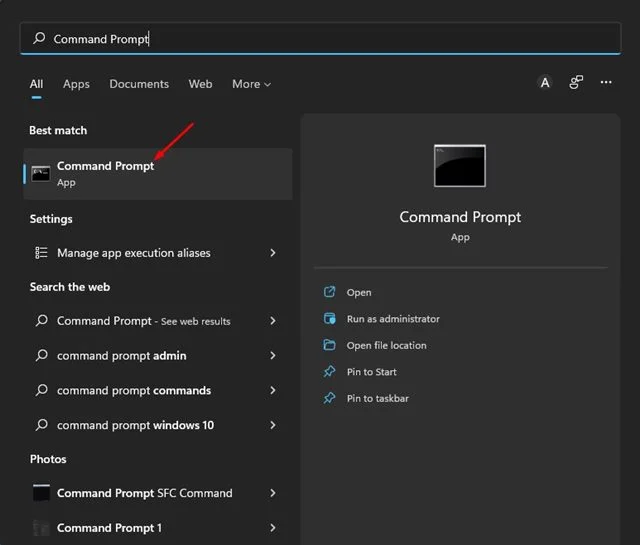Click the Command Prompt icon in best match
The height and width of the screenshot is (545, 640).
tap(41, 174)
